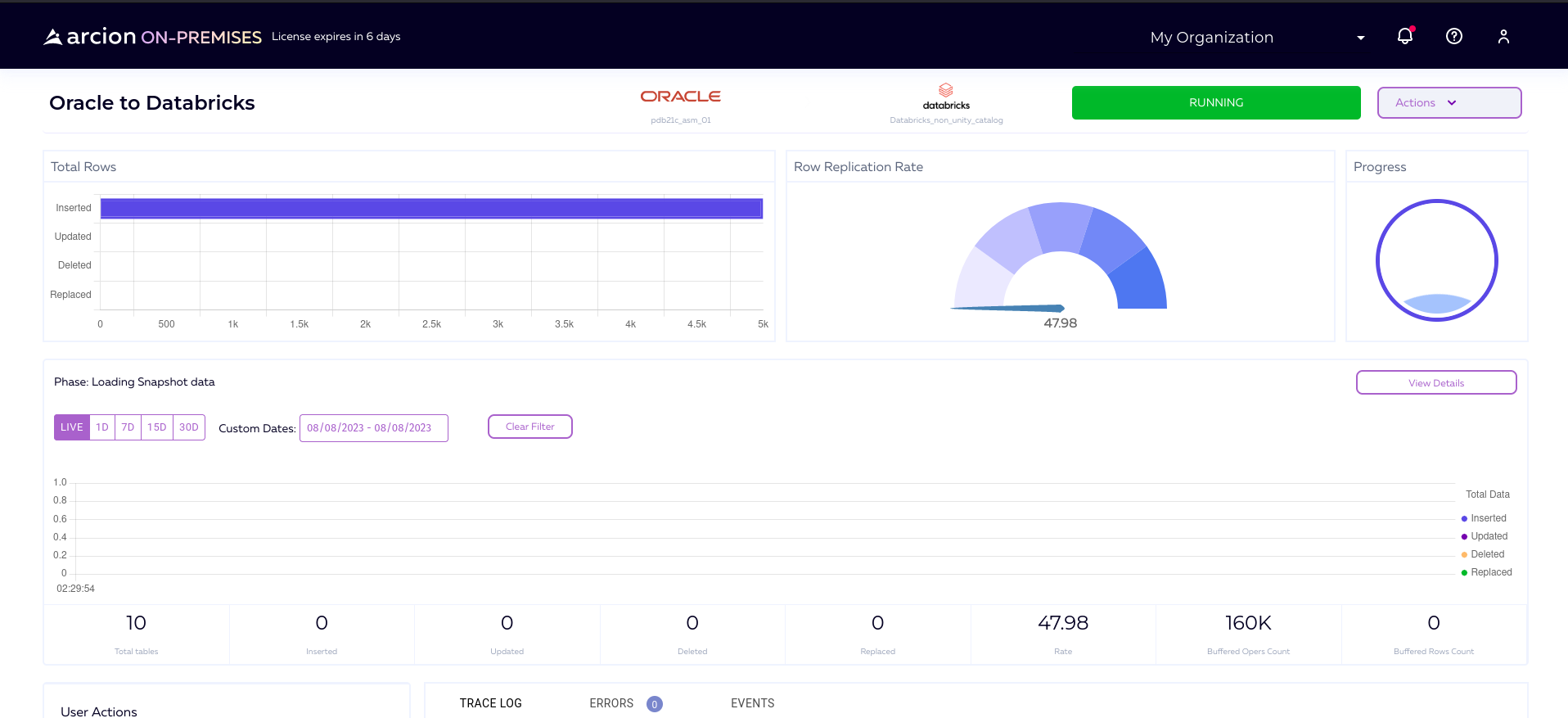The width and height of the screenshot is (1568, 718).
Task: Click the Oracle to Databricks title
Action: (152, 103)
